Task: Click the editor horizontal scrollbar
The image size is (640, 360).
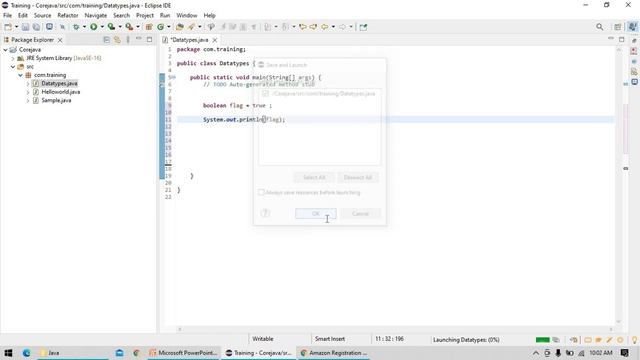Action: click(x=395, y=329)
